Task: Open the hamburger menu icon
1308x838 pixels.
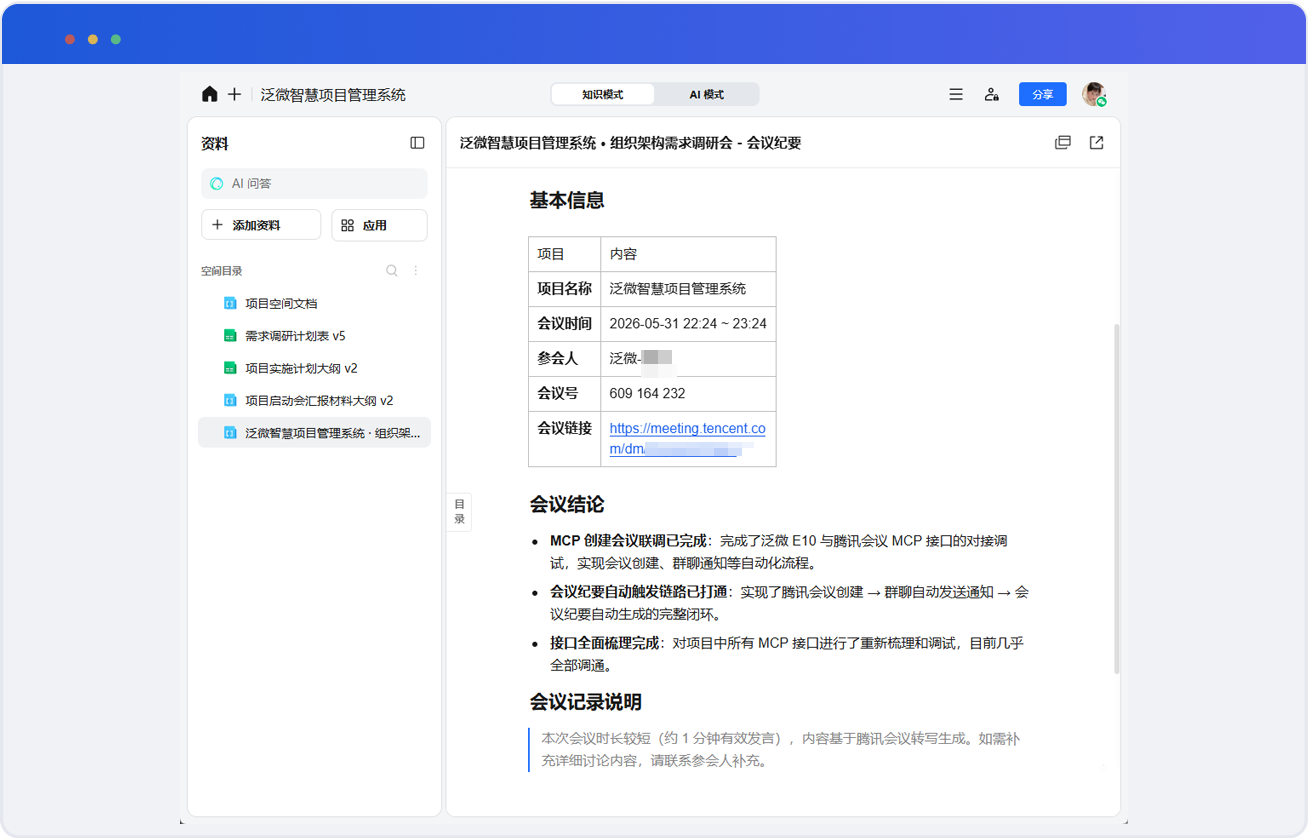Action: 956,94
